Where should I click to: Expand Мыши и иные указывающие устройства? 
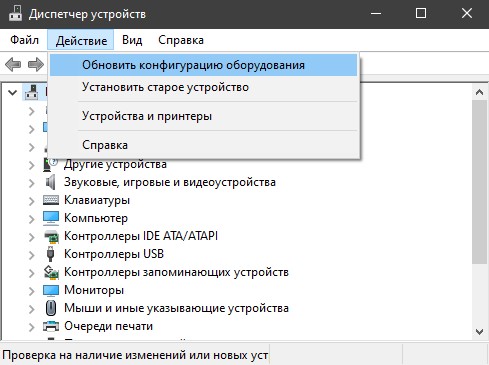point(31,309)
